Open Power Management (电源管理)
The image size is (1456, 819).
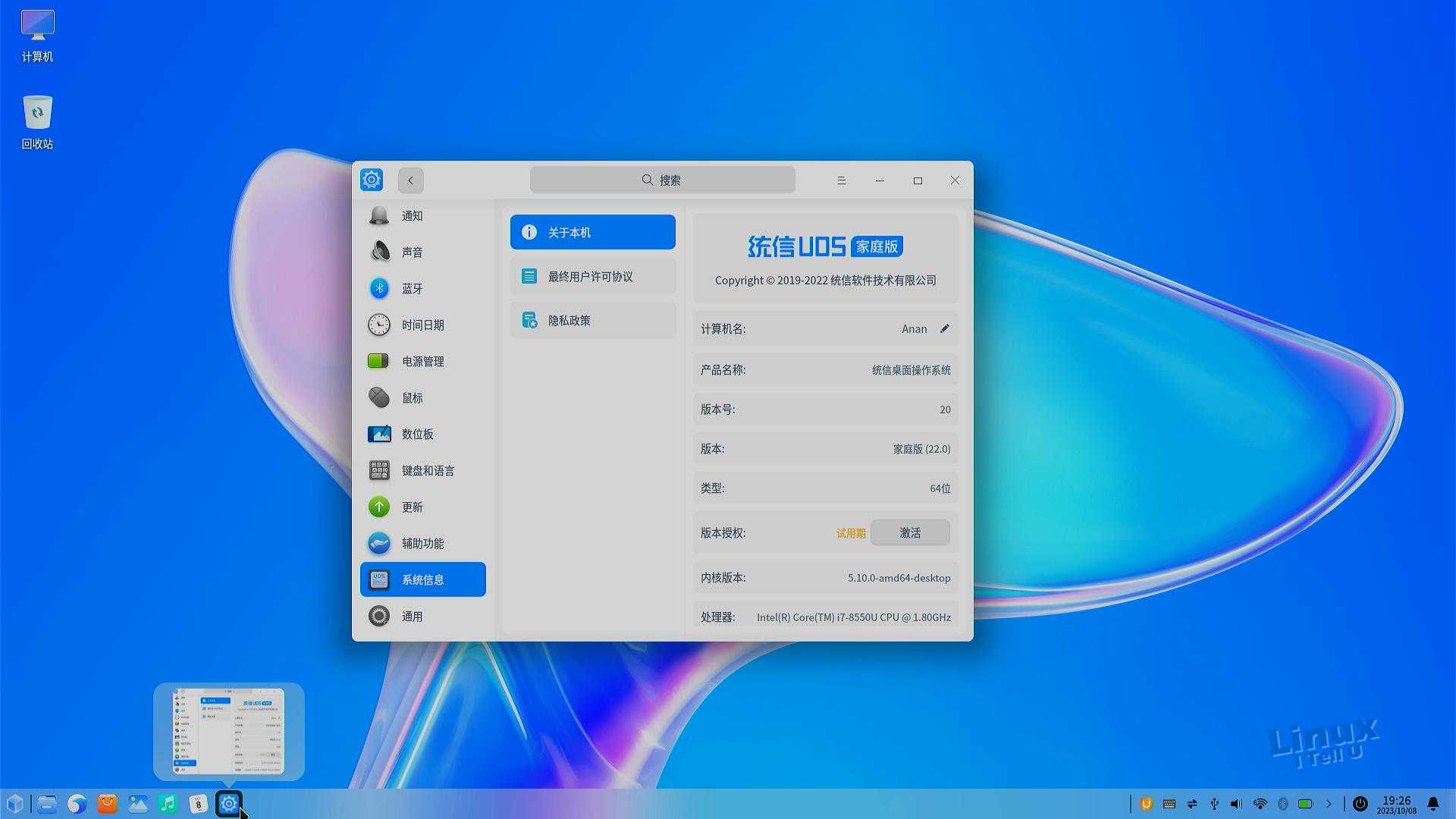(x=422, y=362)
